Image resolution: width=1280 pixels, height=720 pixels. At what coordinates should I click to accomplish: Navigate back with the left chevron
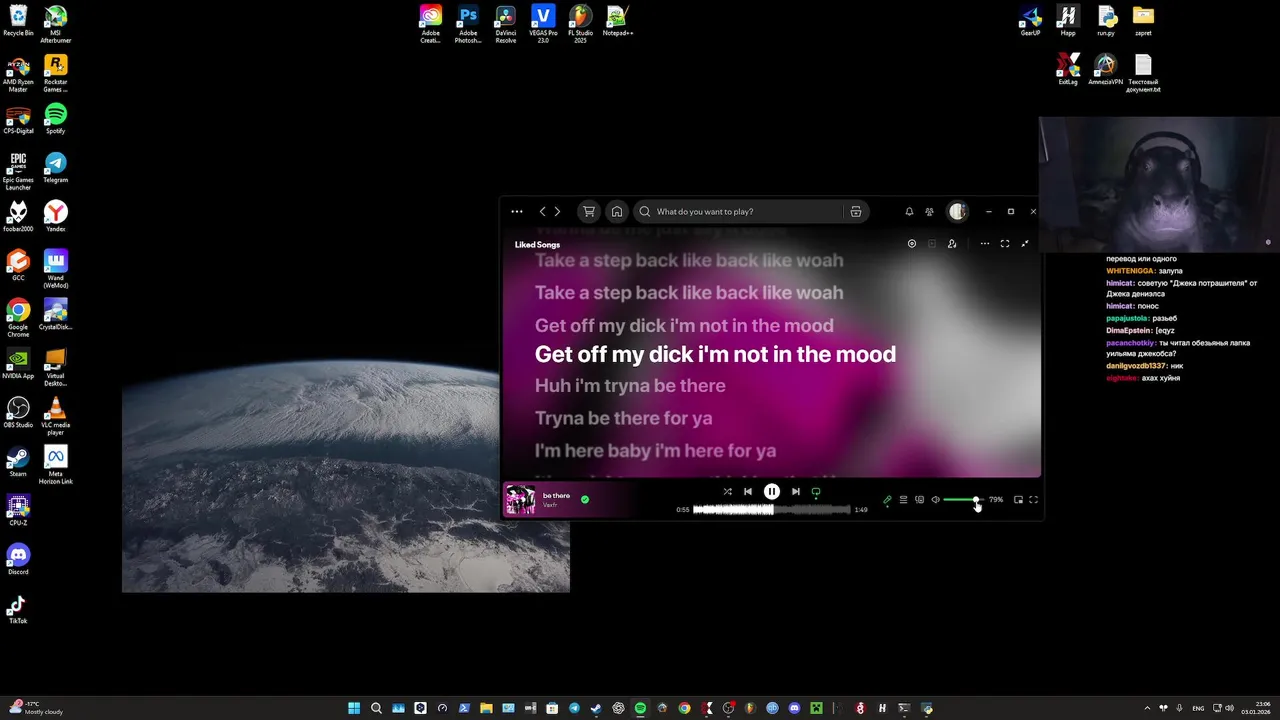pos(543,211)
